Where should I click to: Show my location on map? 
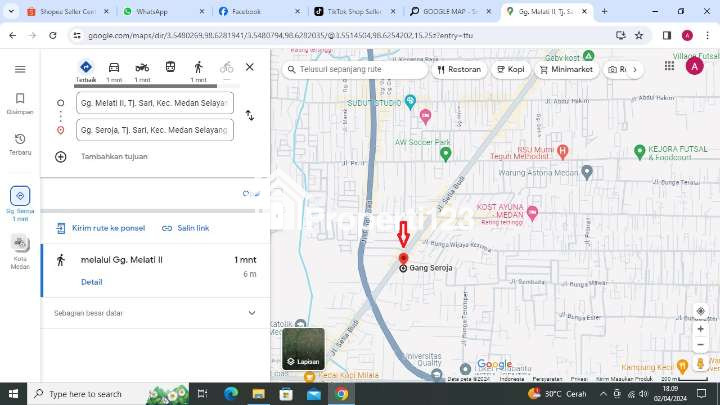700,311
